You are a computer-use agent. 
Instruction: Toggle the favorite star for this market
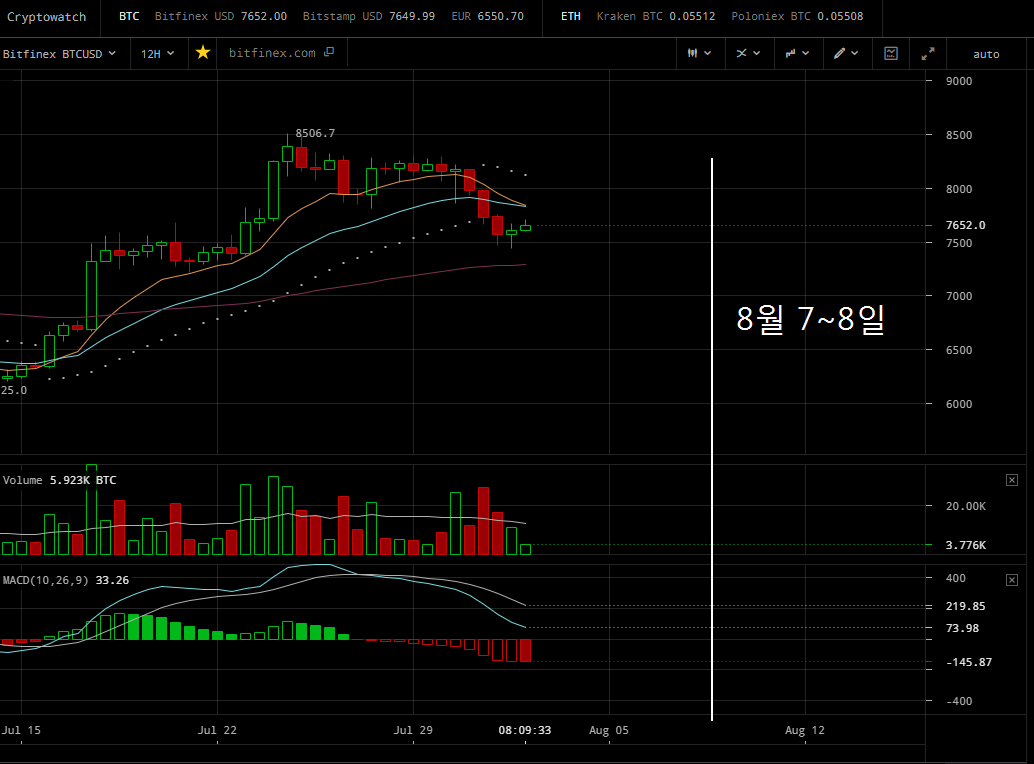[x=203, y=53]
